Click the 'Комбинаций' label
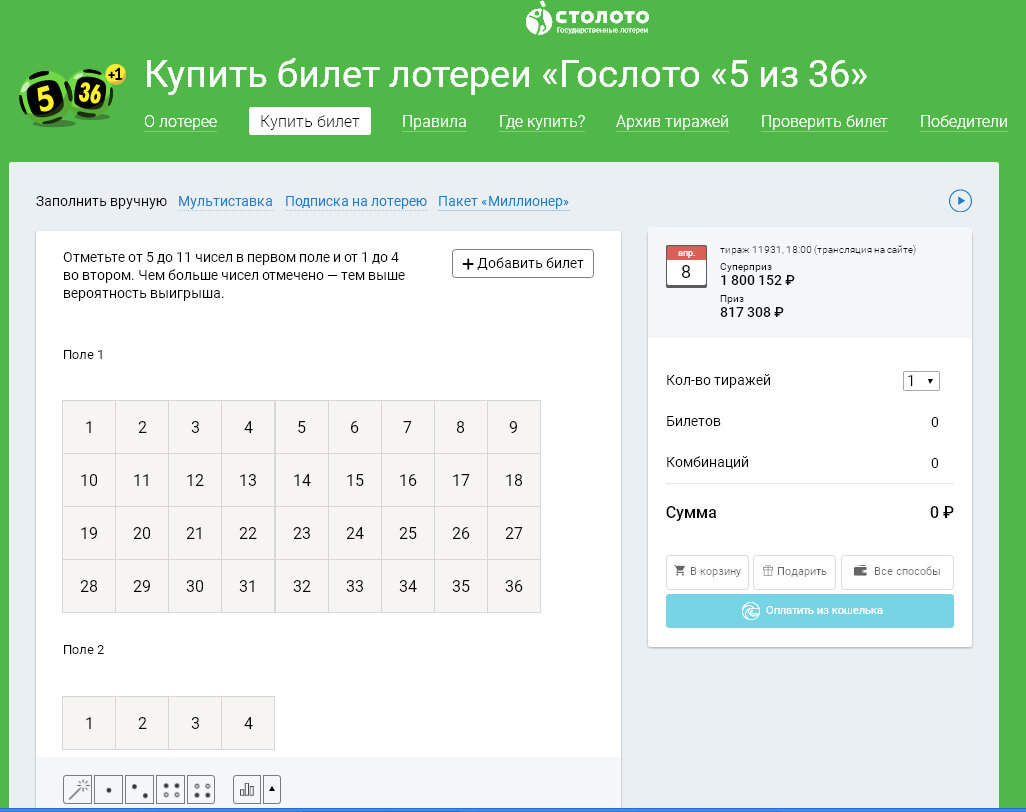1026x812 pixels. [707, 463]
